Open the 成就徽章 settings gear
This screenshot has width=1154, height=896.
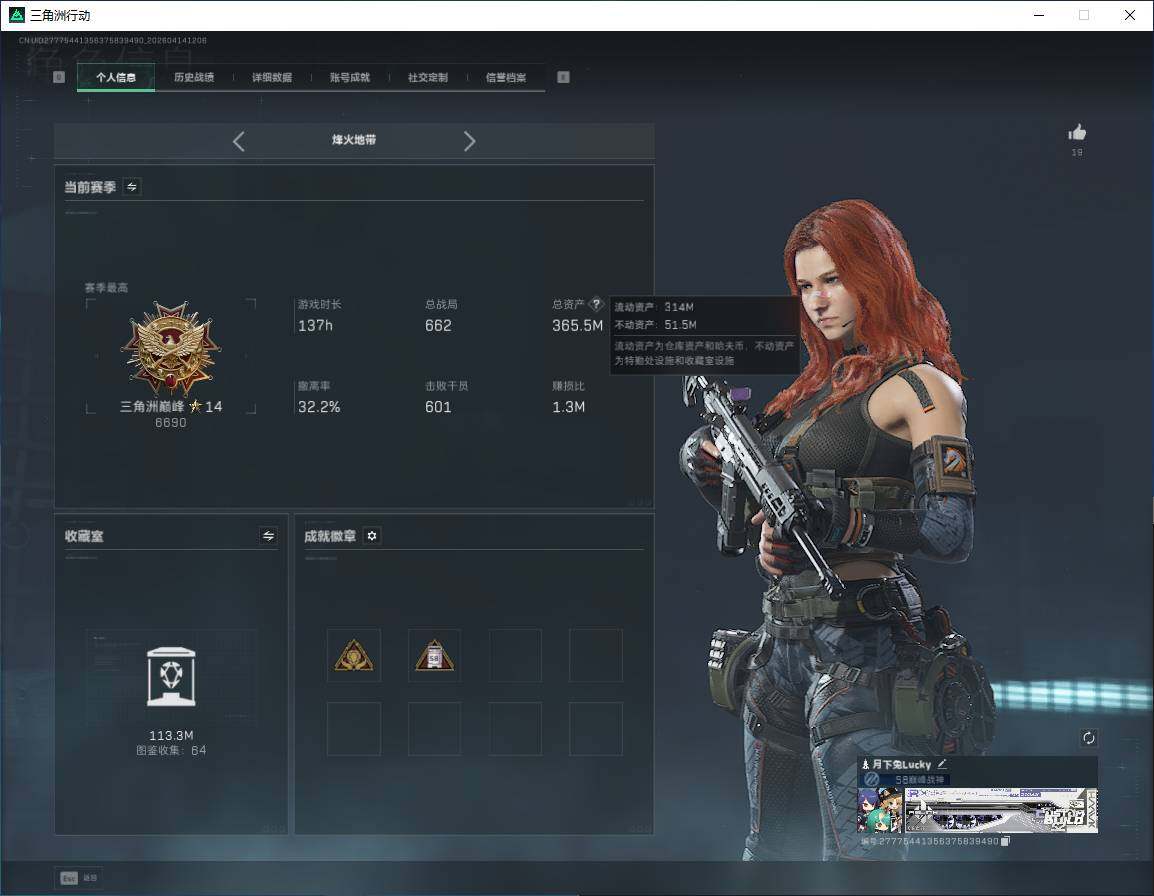(372, 536)
